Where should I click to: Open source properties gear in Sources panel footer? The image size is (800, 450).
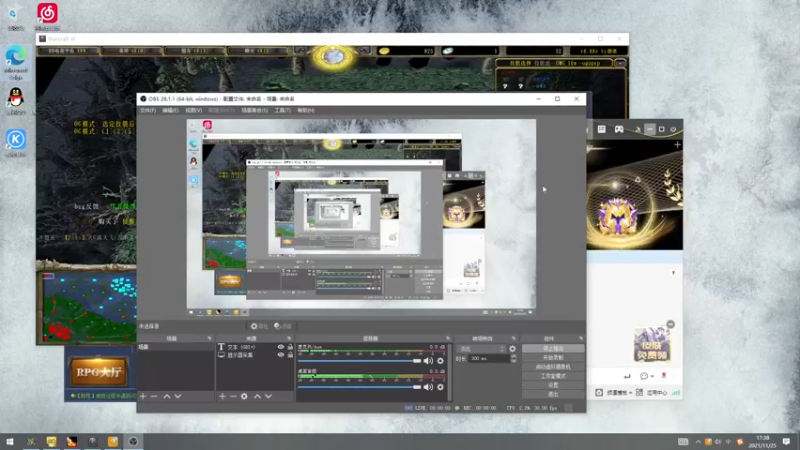(x=244, y=396)
